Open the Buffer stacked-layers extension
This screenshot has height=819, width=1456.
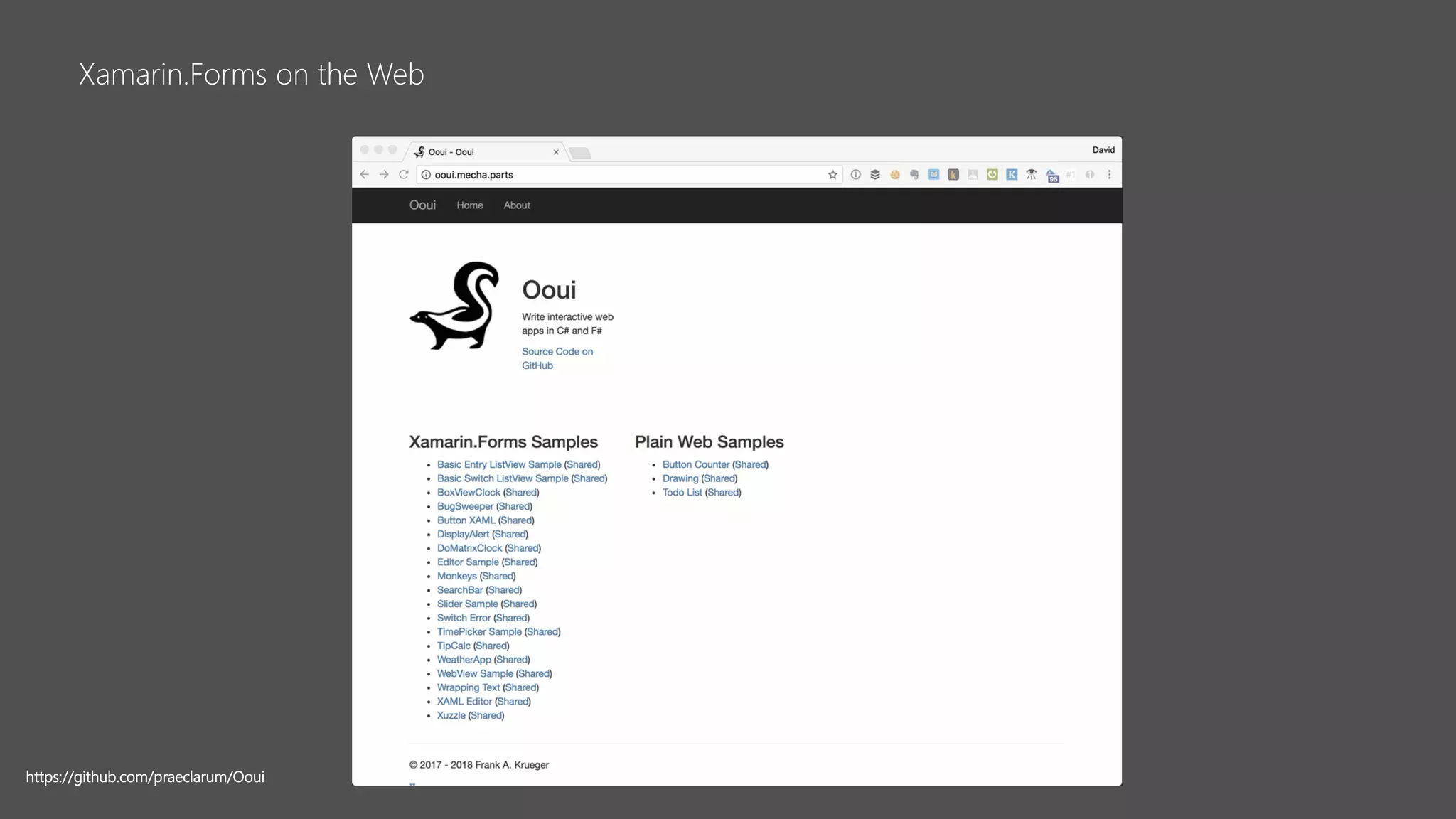click(x=875, y=175)
